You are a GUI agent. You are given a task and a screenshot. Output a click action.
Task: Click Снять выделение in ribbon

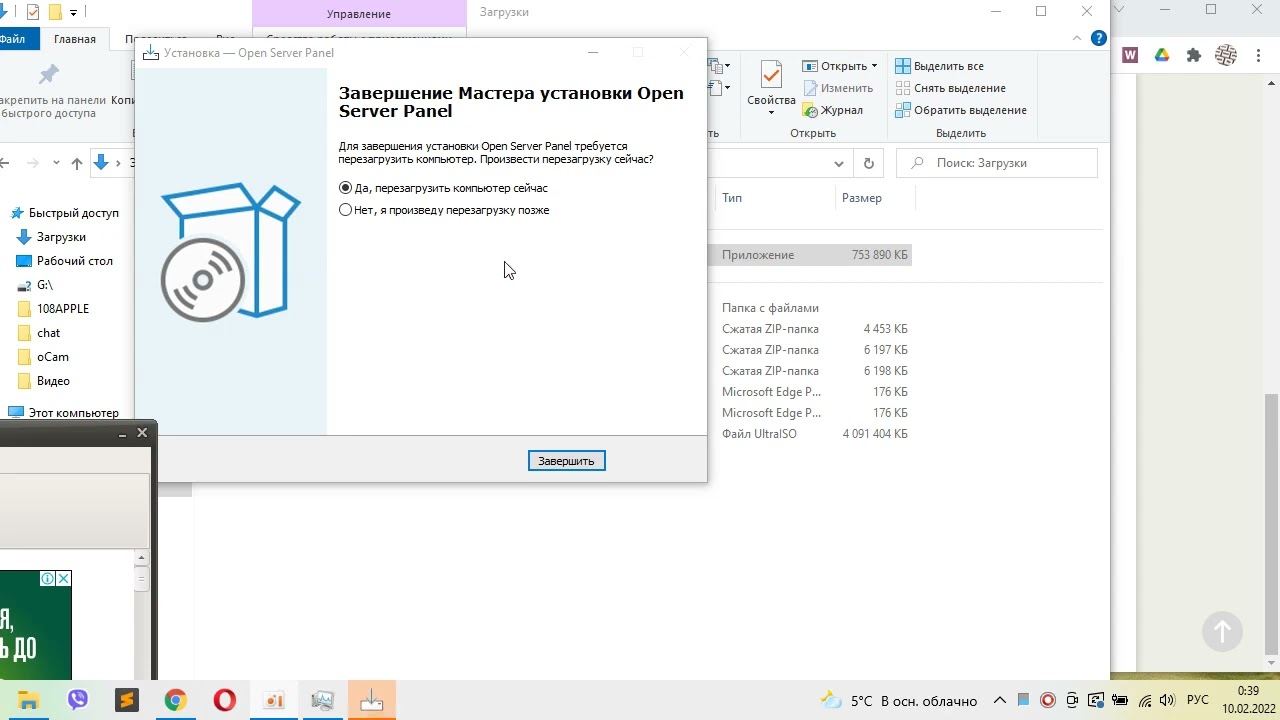click(x=950, y=88)
